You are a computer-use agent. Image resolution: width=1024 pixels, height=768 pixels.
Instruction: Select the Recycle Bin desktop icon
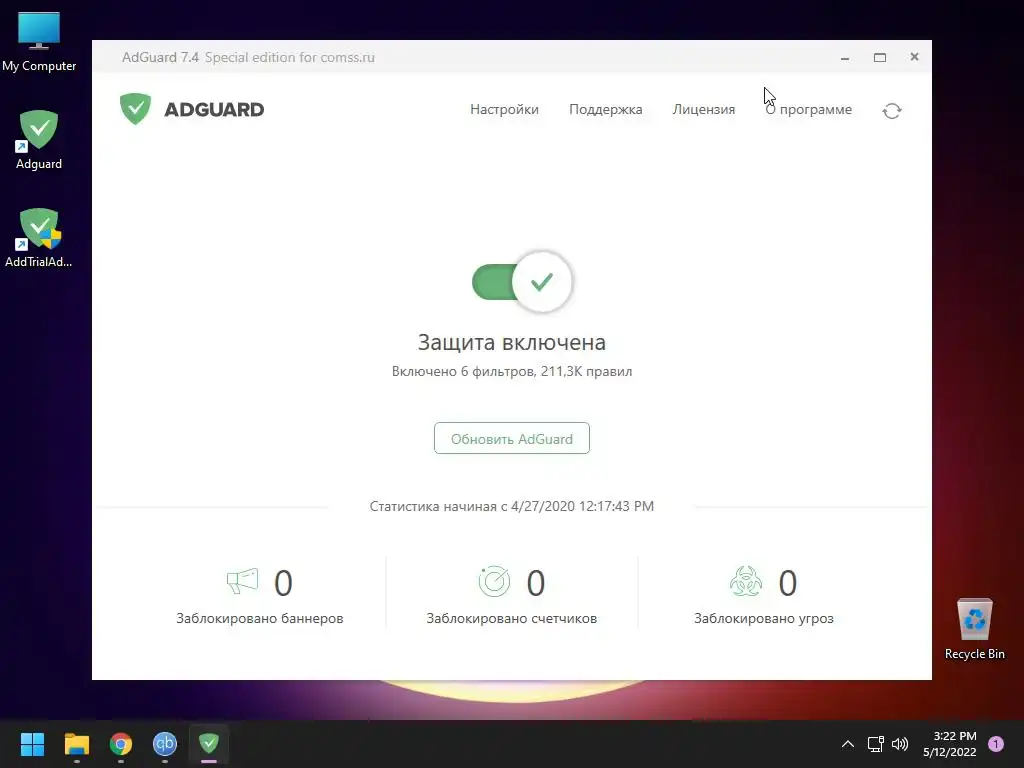coord(974,629)
